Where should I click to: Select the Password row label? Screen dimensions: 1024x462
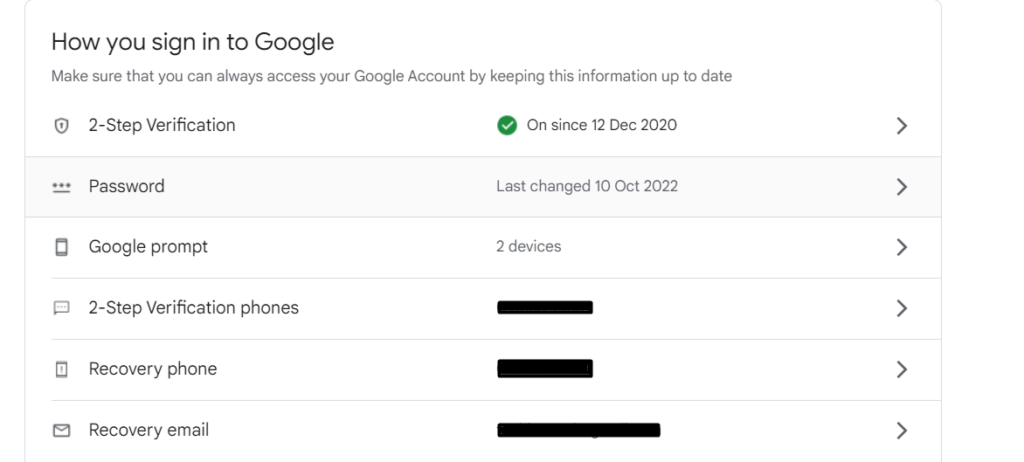coord(126,187)
